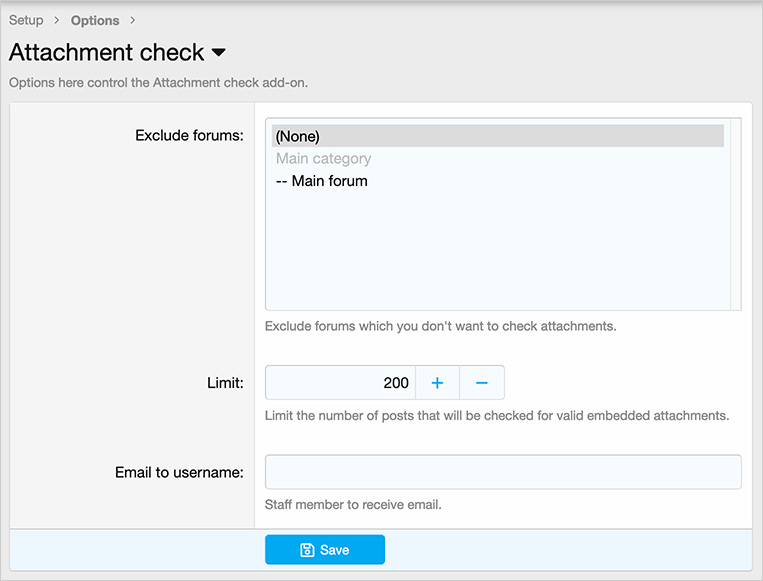Click the floppy disk icon on Save
This screenshot has height=581, width=763.
pyautogui.click(x=307, y=550)
